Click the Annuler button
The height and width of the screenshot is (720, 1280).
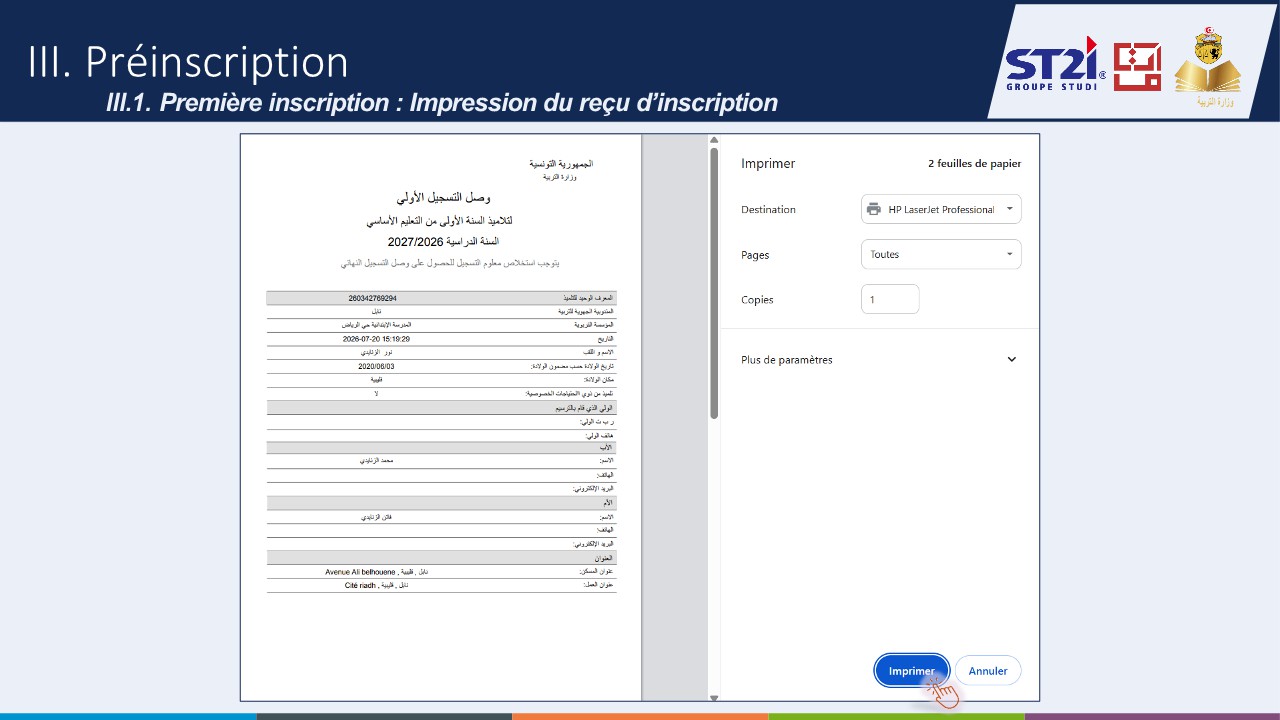988,671
